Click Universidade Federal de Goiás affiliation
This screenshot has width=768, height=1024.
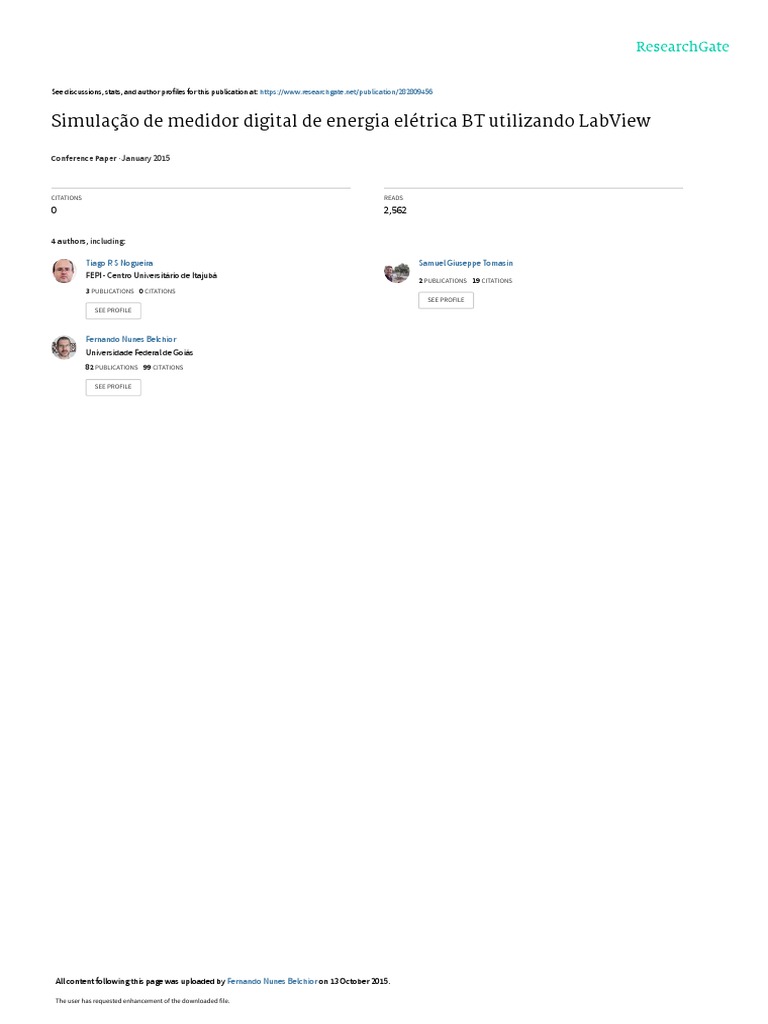(139, 353)
